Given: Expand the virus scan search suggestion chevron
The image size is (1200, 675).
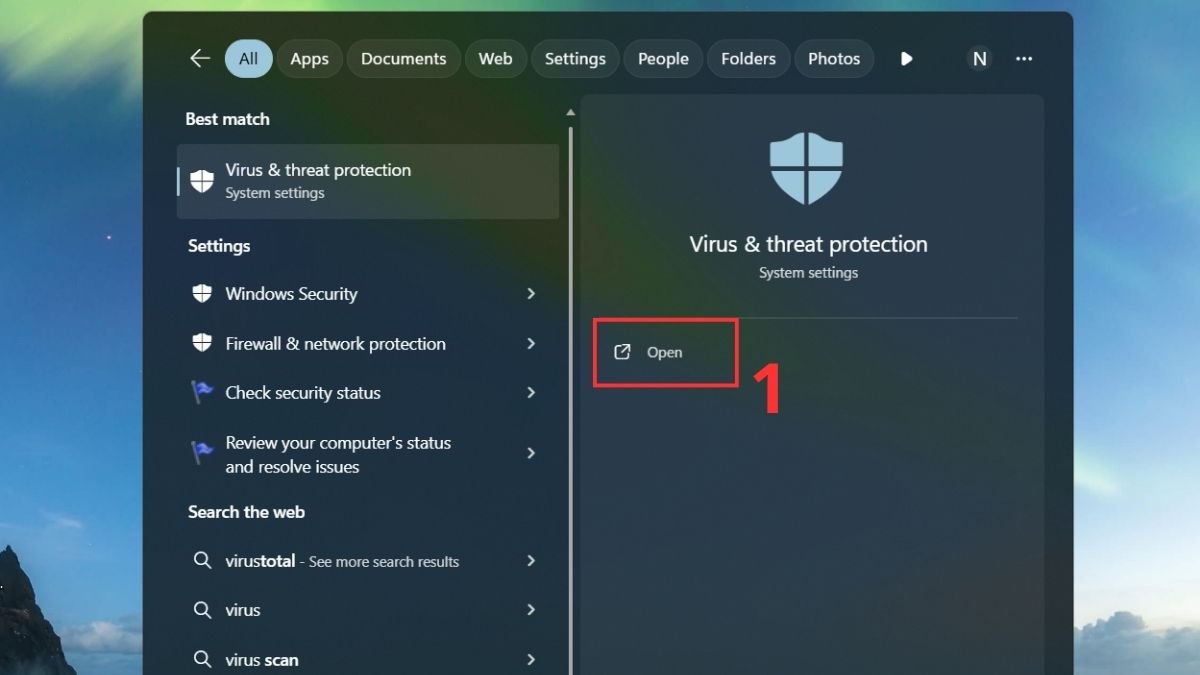Looking at the screenshot, I should point(531,659).
